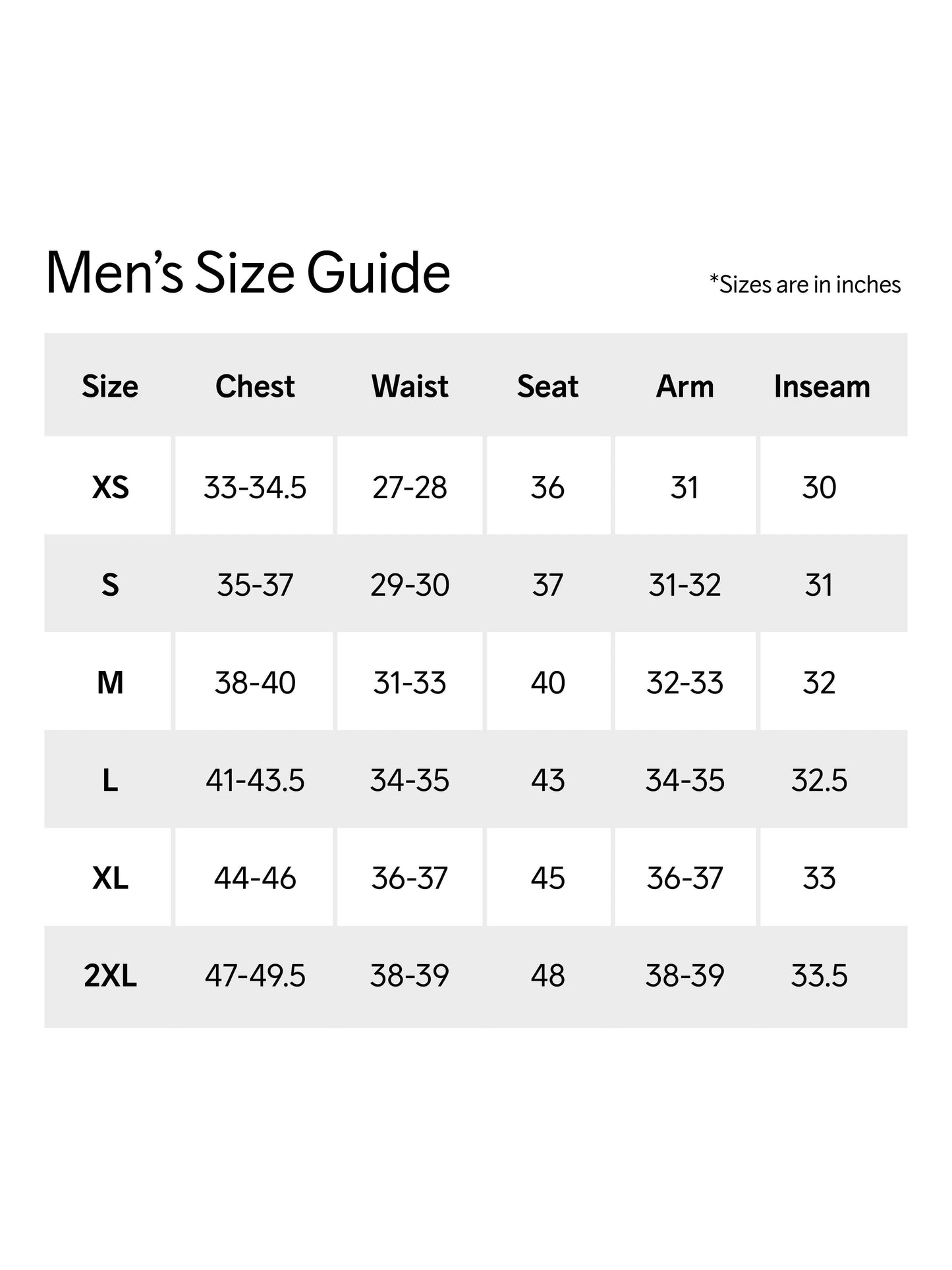
Task: Click seat value 45 in XL row
Action: coord(547,878)
